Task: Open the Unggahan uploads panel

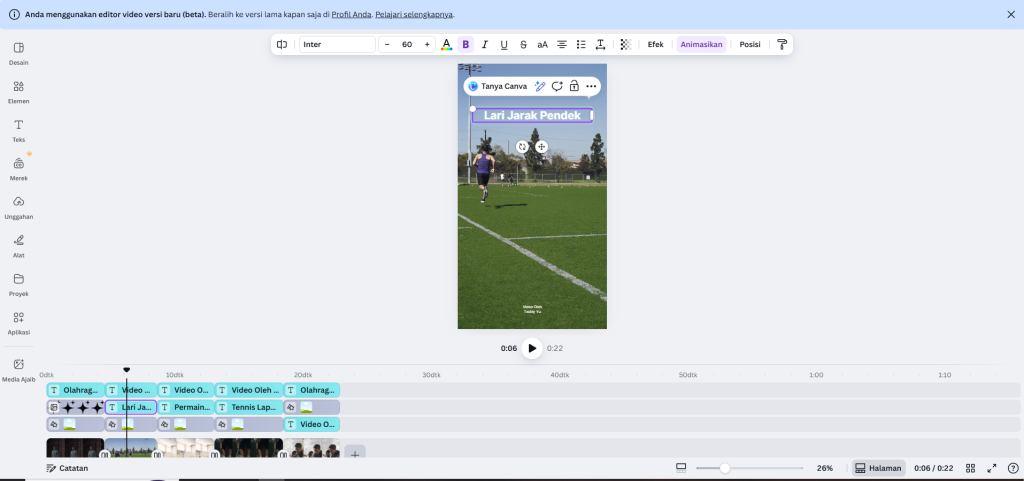Action: coord(18,208)
